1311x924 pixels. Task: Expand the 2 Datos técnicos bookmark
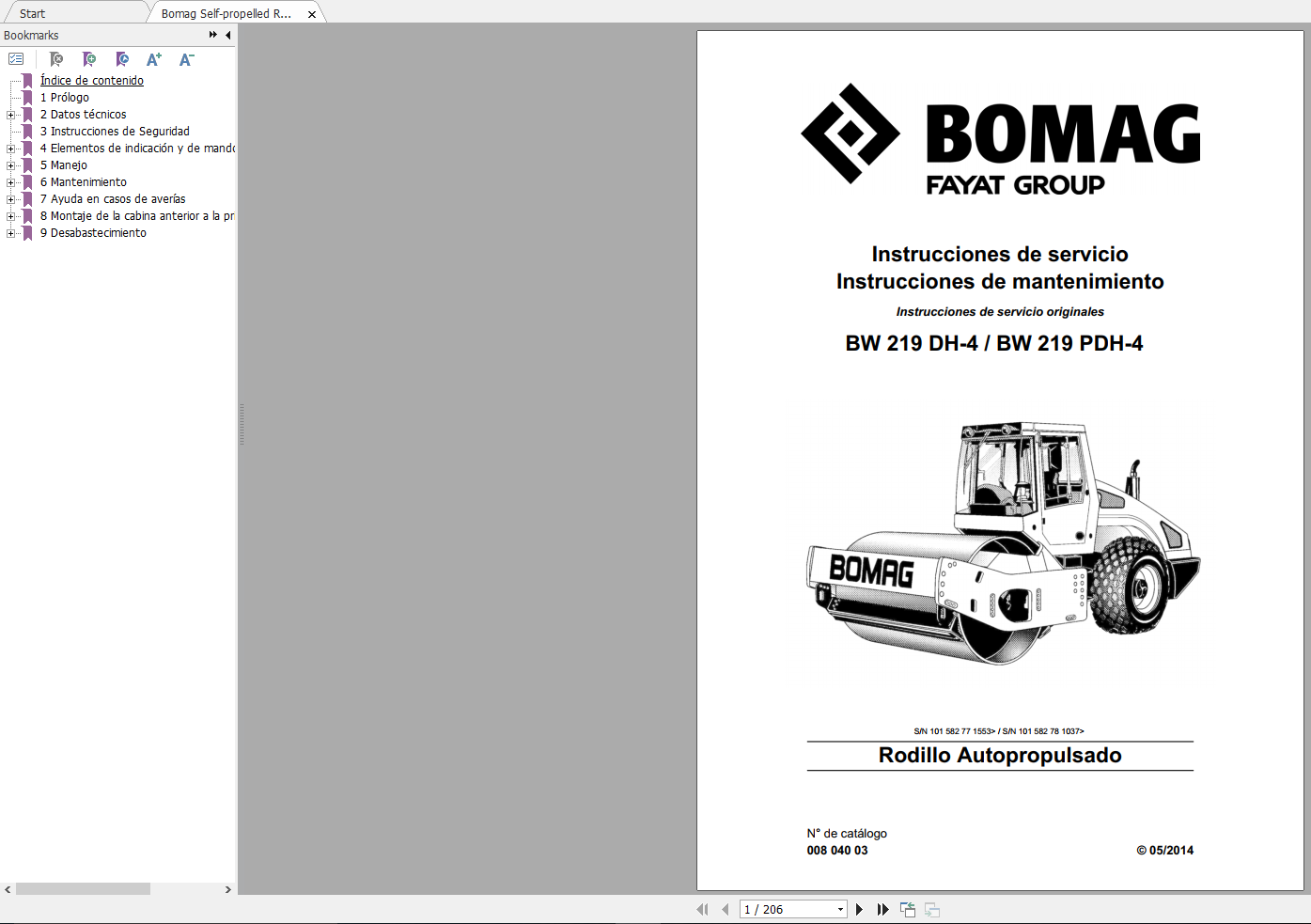[x=10, y=115]
